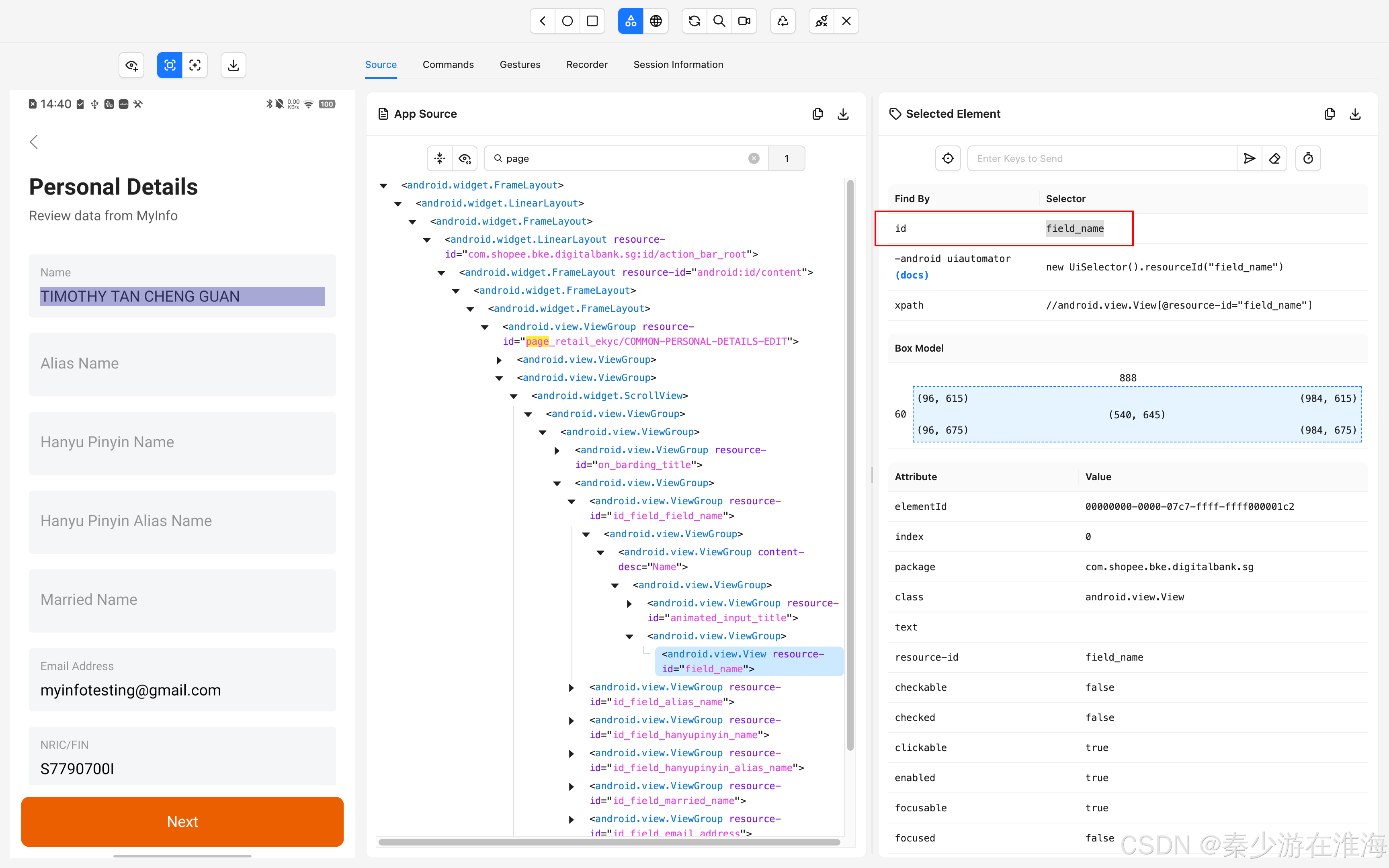Click in the 'page' source search field
Viewport: 1389px width, 868px height.
[x=626, y=158]
